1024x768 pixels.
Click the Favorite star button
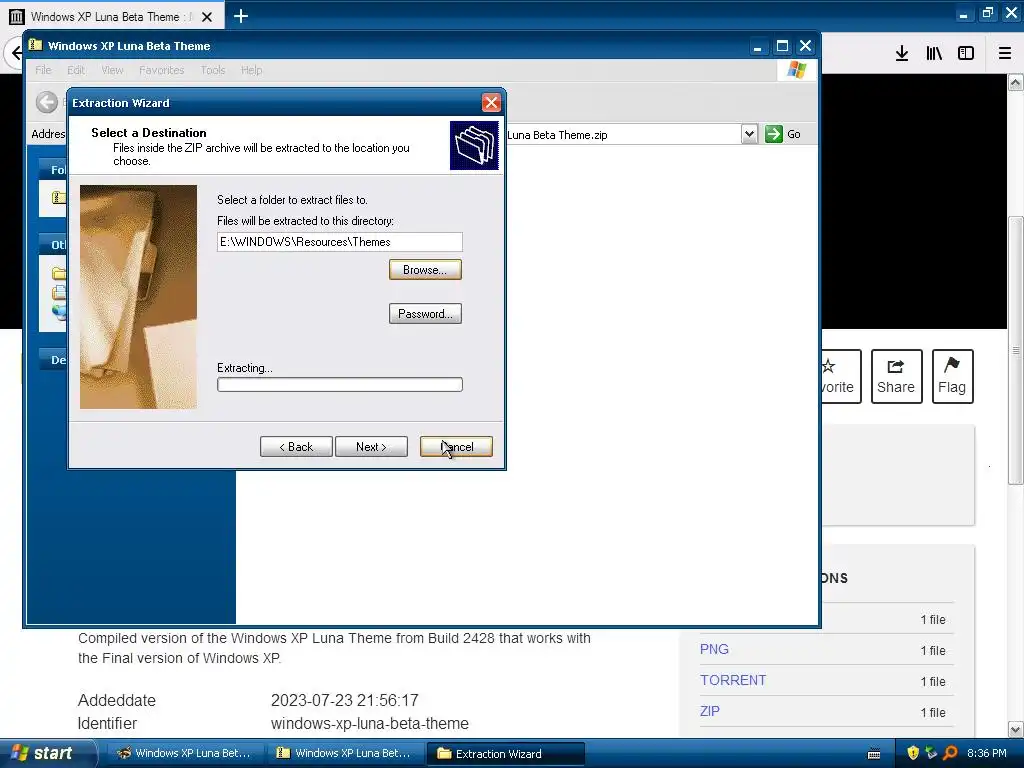[x=842, y=377]
